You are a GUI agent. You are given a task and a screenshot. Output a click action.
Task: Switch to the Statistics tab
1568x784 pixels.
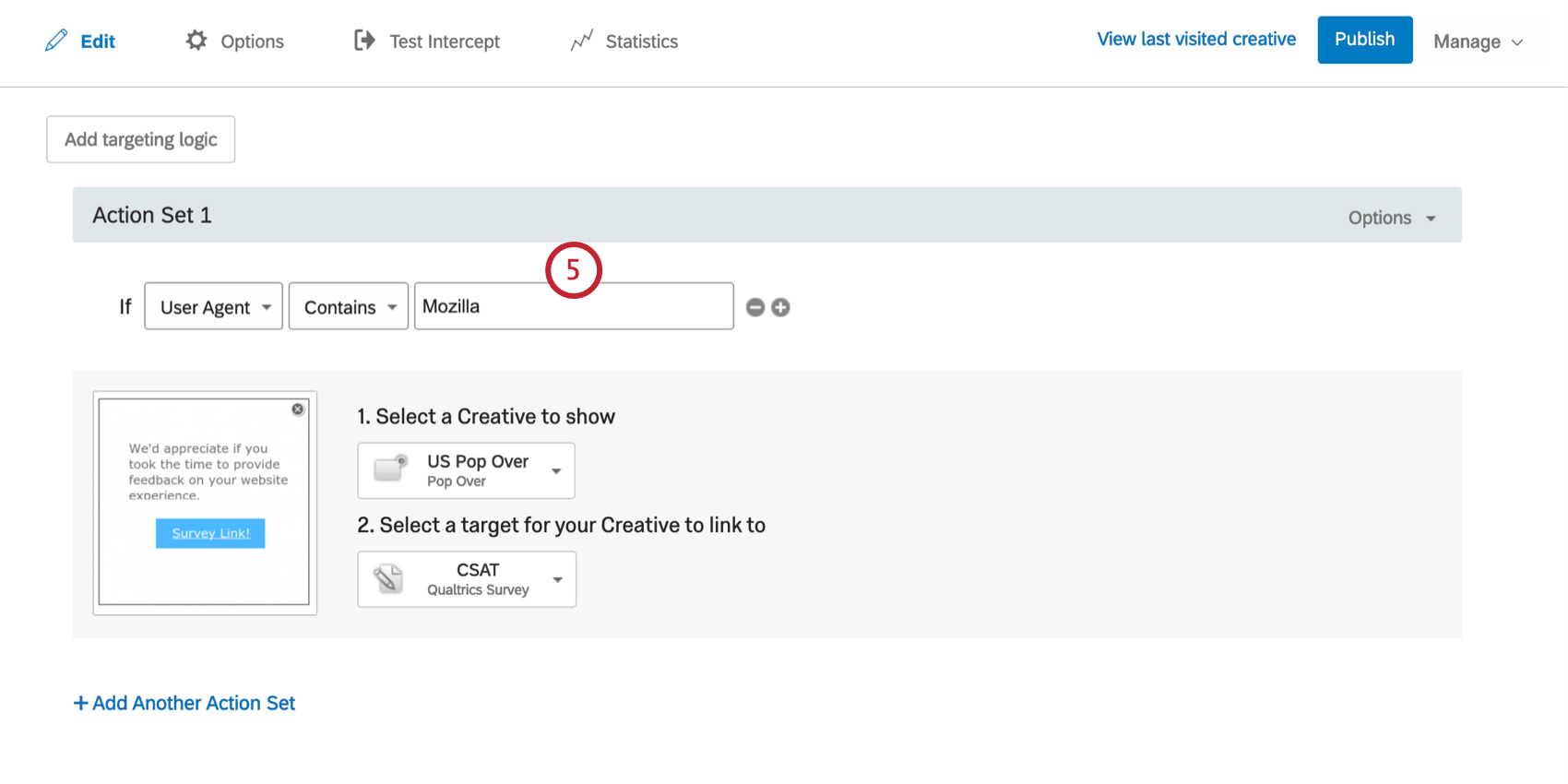(x=641, y=41)
